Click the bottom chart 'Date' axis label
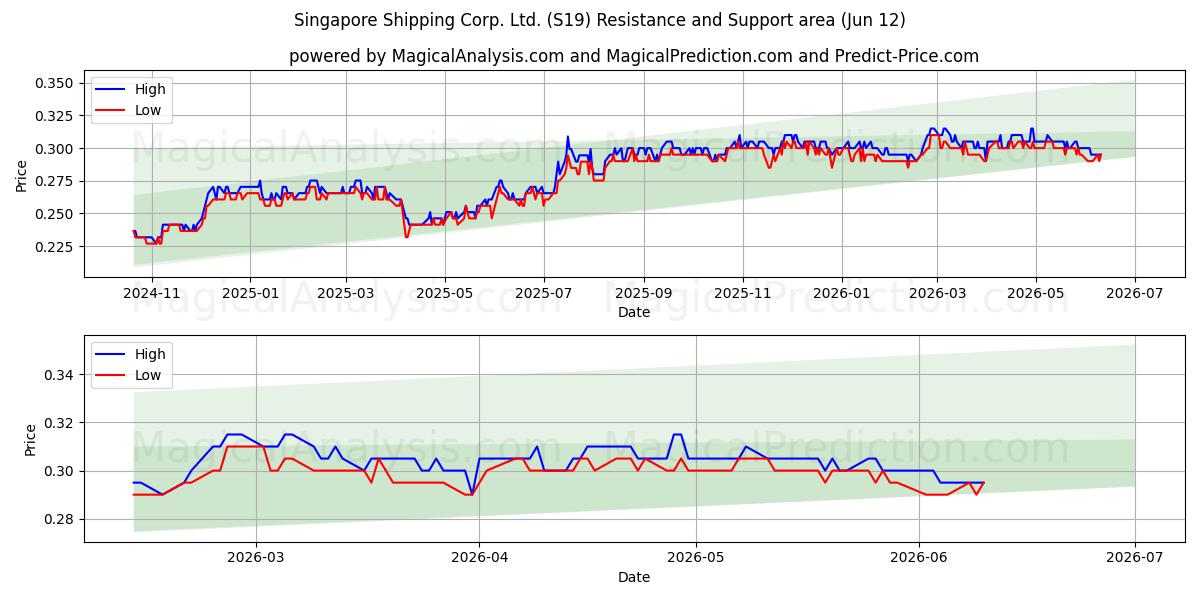Viewport: 1200px width, 600px height. 634,577
